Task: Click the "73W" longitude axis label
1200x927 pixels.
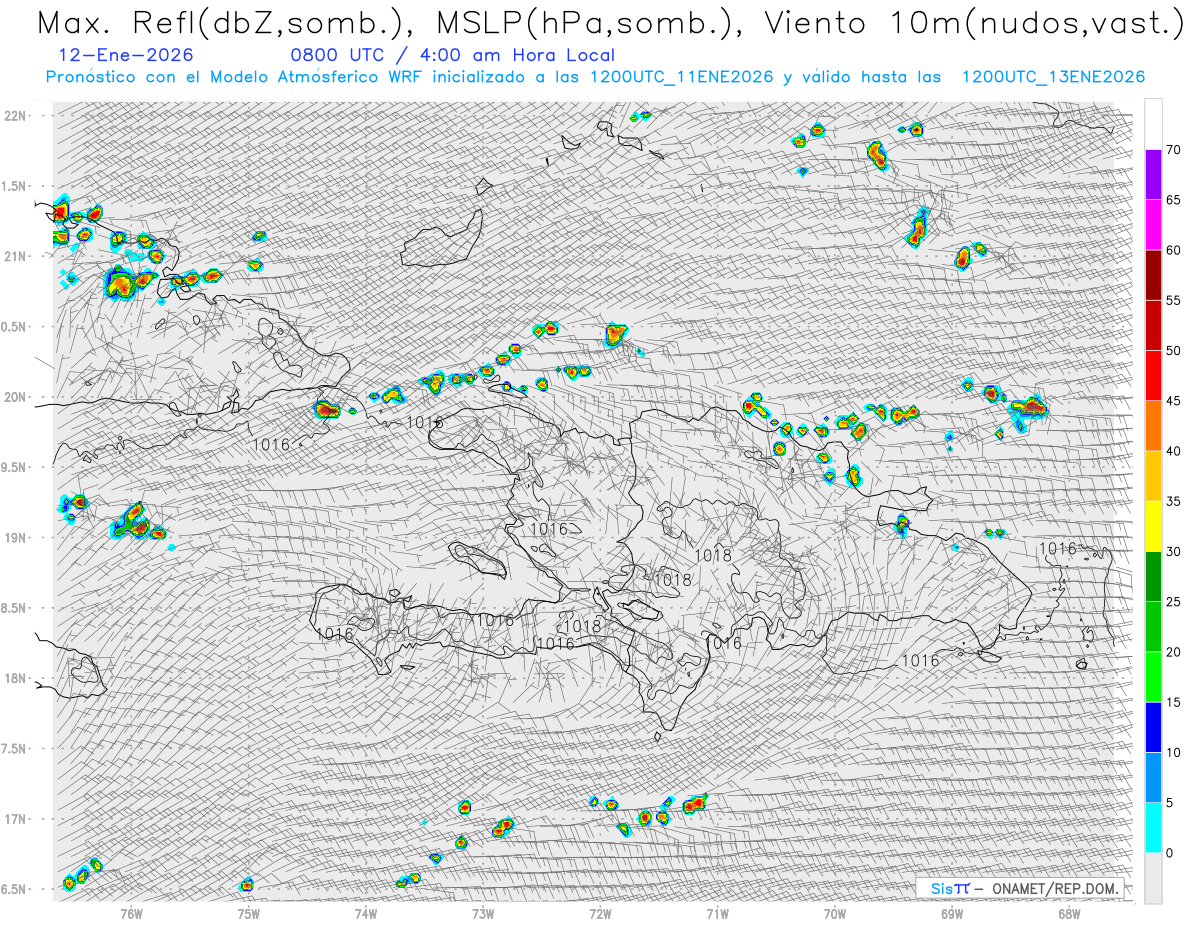Action: [483, 912]
